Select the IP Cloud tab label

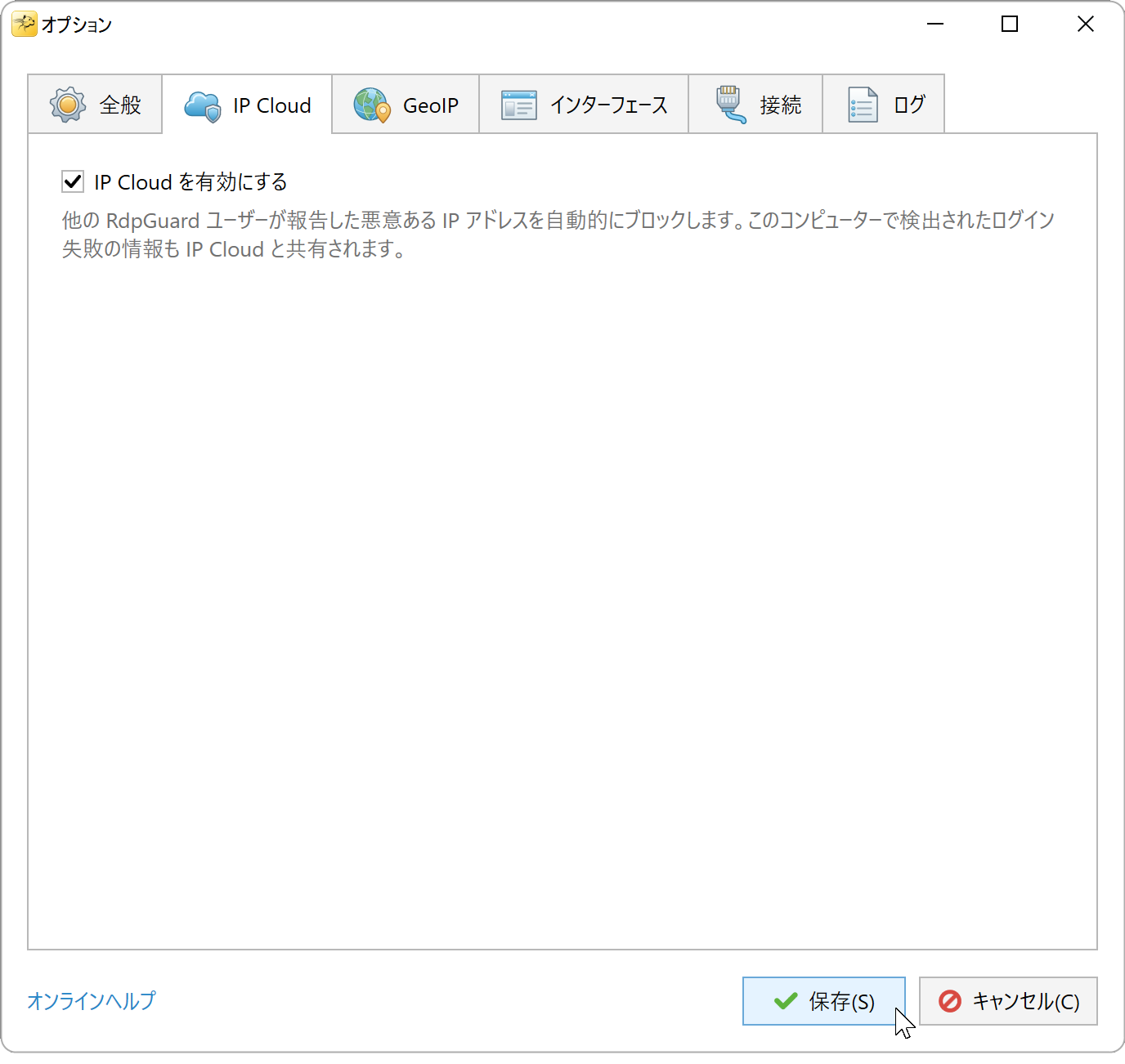tap(272, 105)
